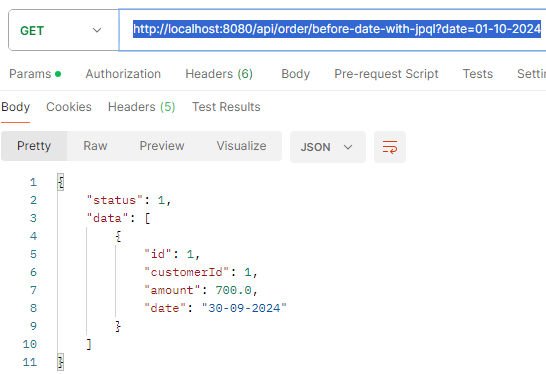
Task: Click the request URL field
Action: [333, 30]
